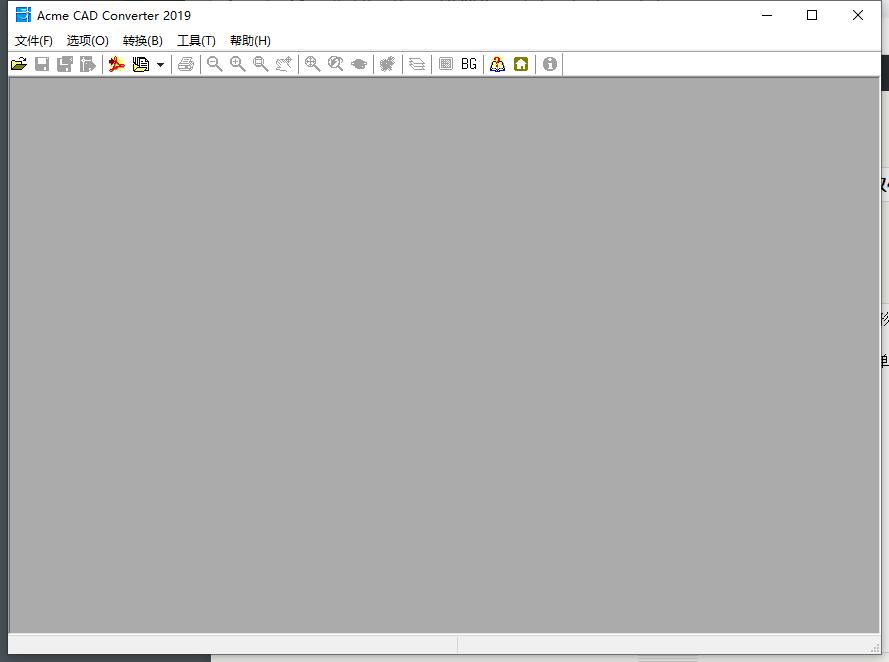Screen dimensions: 889x662
Task: Expand the Batch Convert dropdown arrow
Action: click(x=160, y=65)
